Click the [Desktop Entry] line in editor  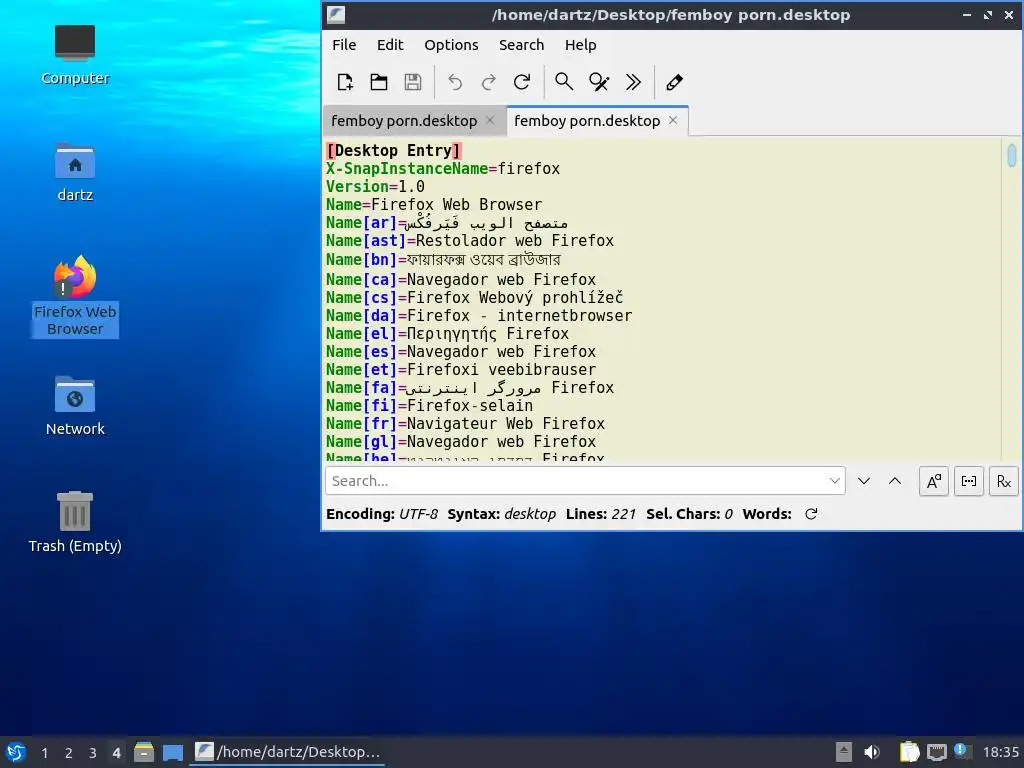(394, 151)
